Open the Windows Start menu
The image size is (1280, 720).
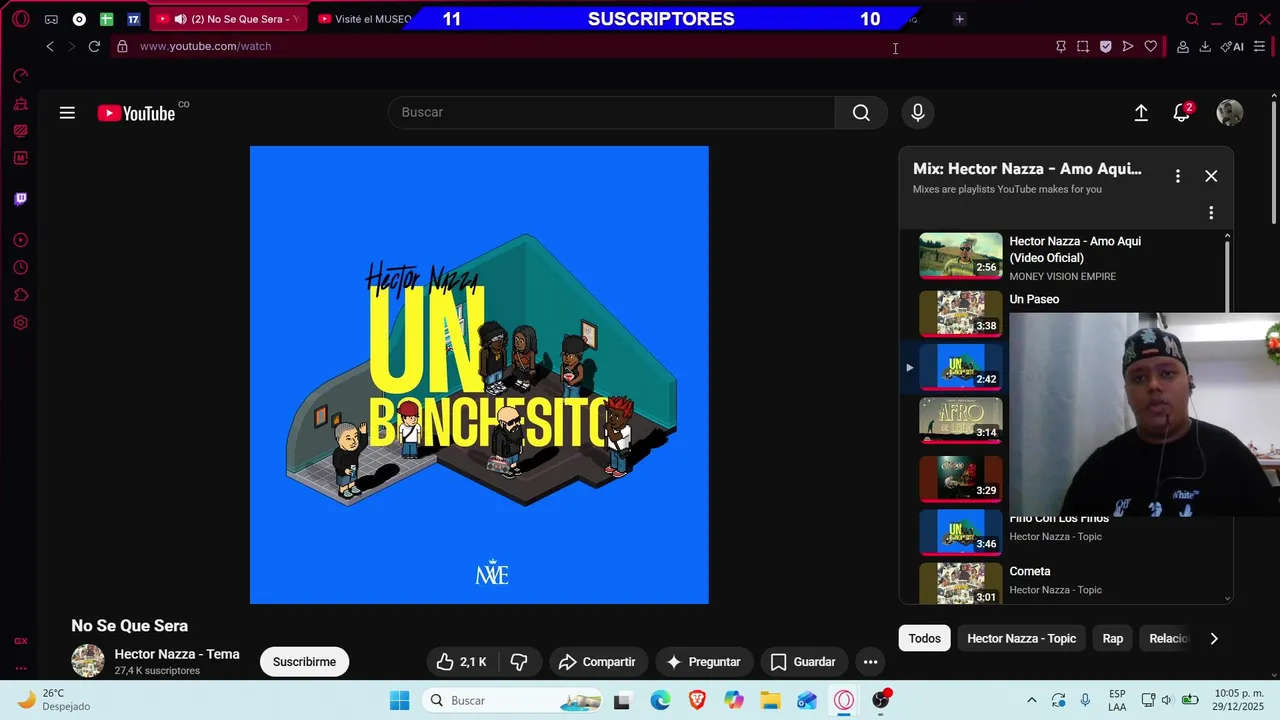pos(399,700)
